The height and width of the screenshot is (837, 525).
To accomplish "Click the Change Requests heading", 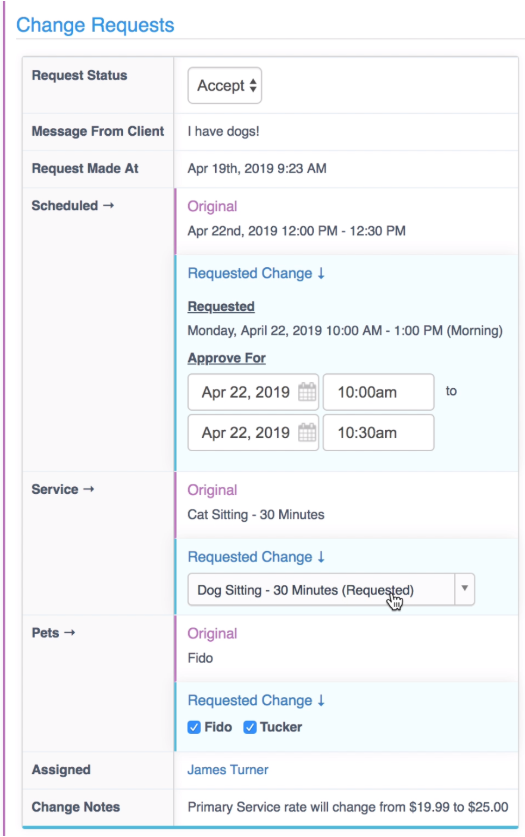I will (x=95, y=25).
